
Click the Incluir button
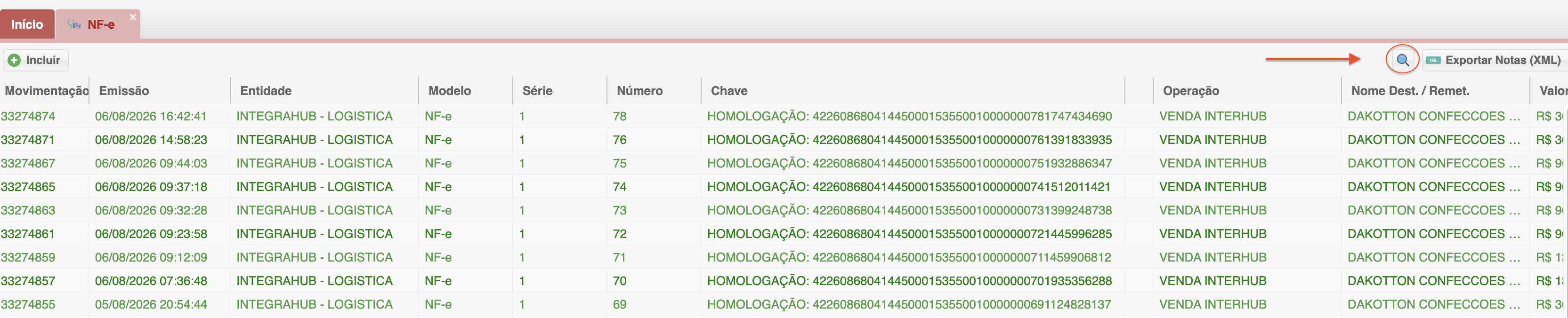[35, 60]
